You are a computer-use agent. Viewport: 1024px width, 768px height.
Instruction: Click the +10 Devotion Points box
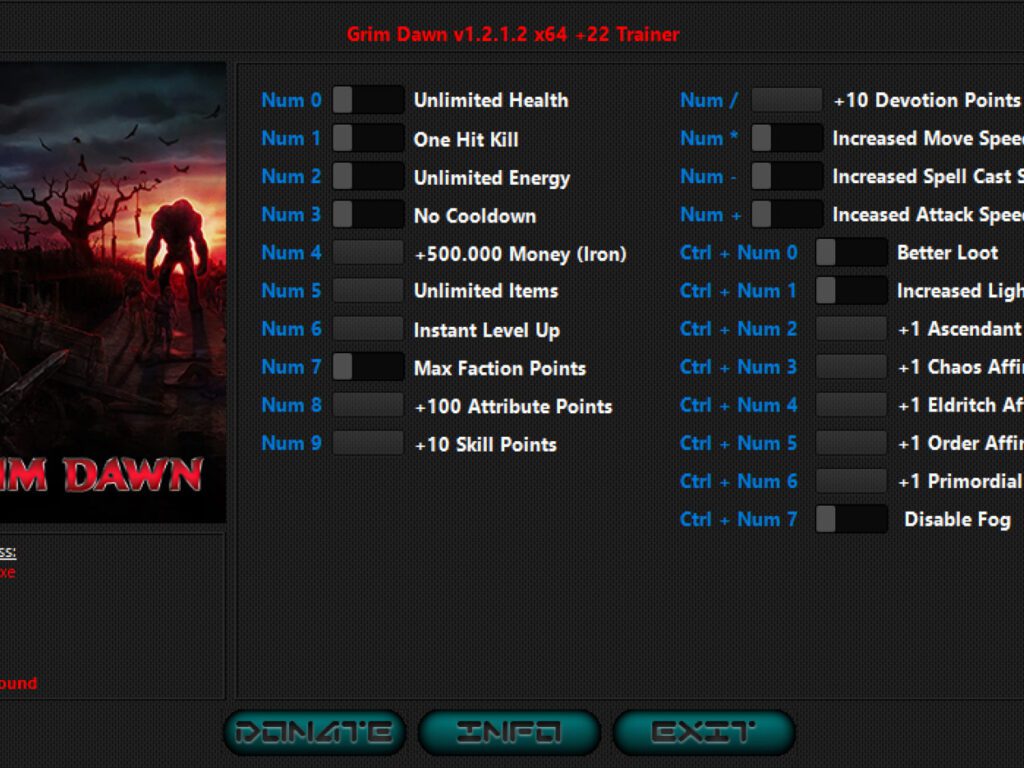click(787, 101)
